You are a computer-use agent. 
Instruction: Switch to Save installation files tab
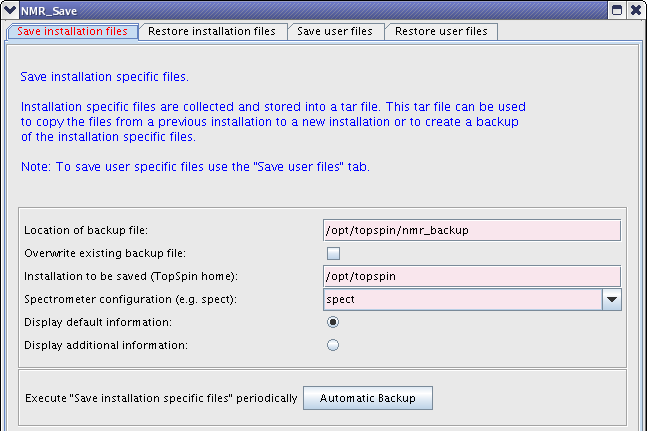pos(73,31)
